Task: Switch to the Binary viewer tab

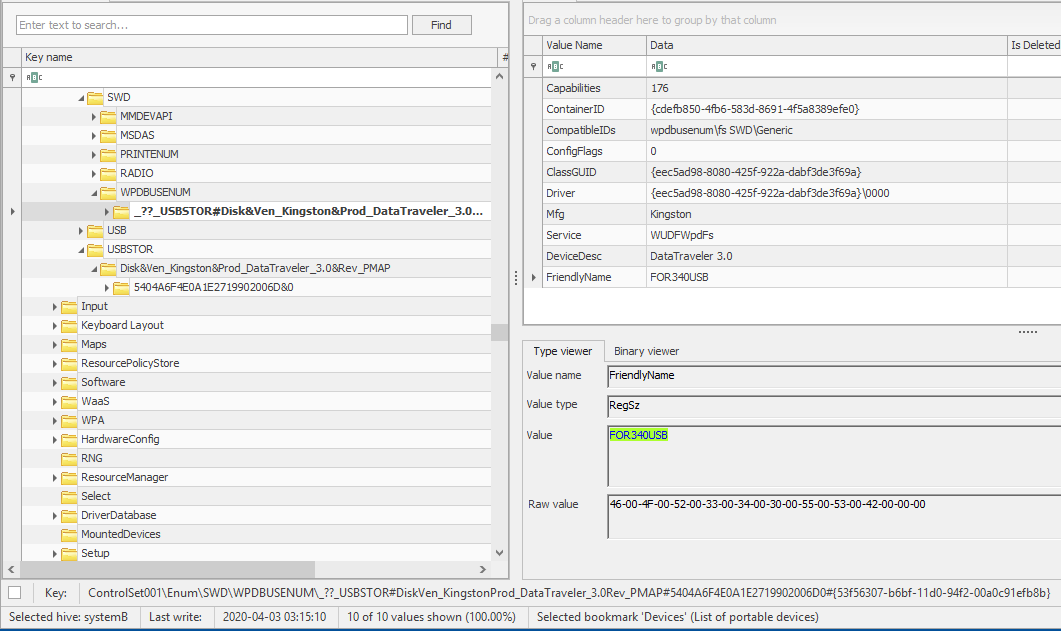Action: (x=646, y=351)
